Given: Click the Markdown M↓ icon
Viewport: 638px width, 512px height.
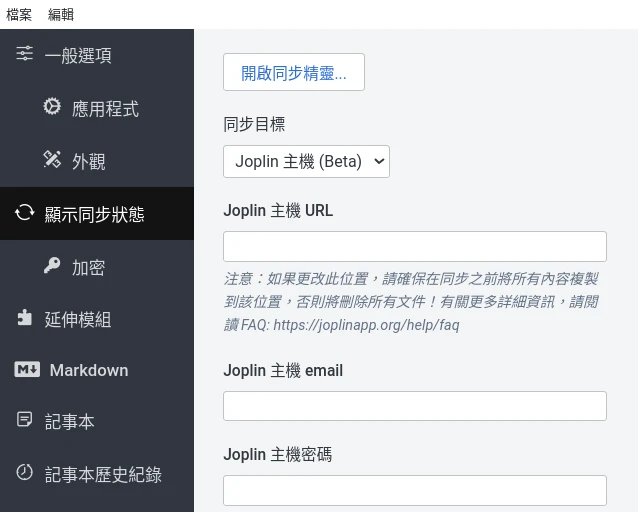Looking at the screenshot, I should click(x=27, y=370).
